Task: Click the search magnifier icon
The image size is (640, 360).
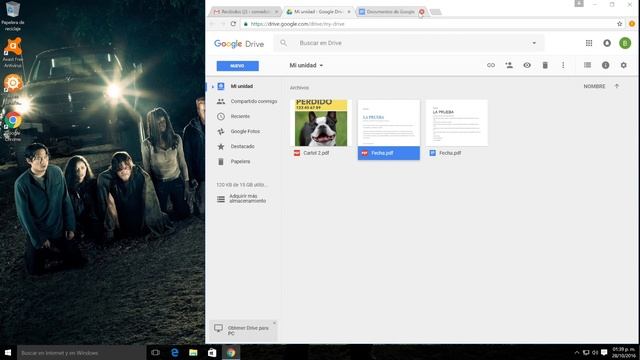Action: click(x=283, y=43)
